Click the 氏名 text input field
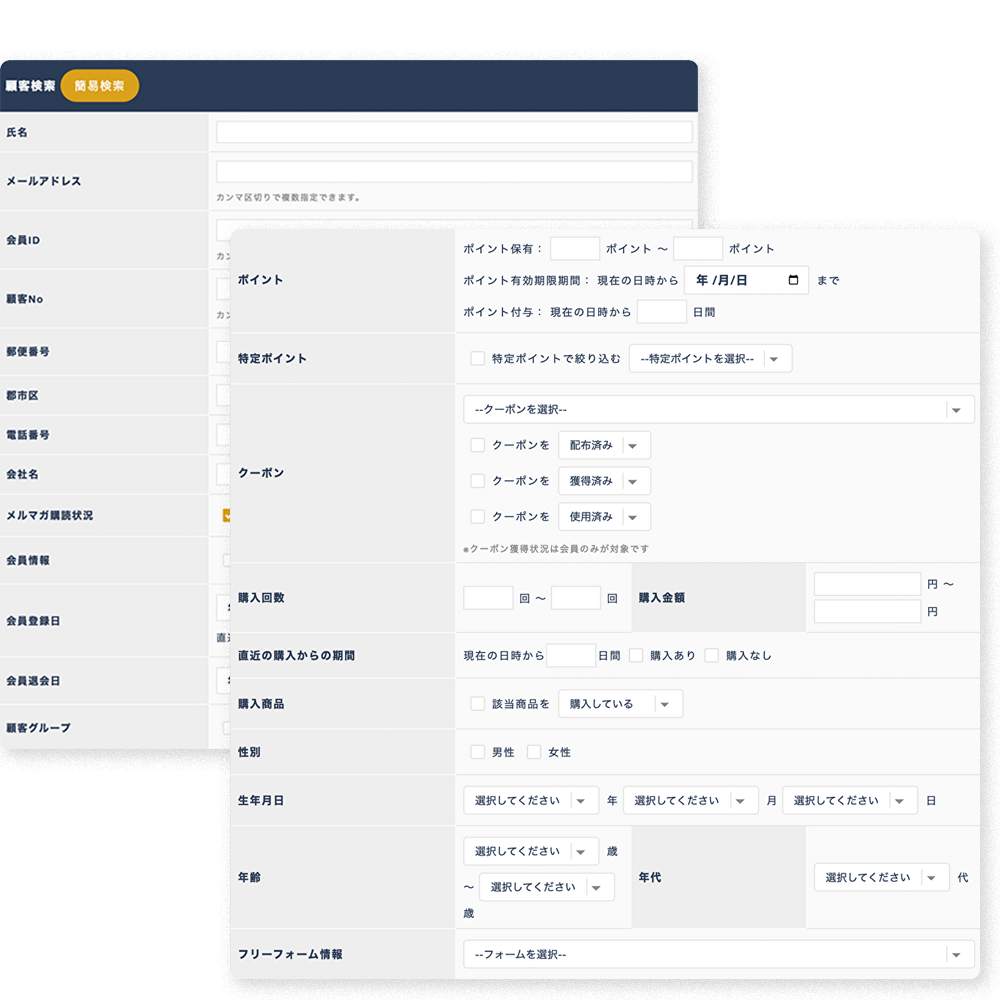Screen dimensions: 1000x1000 454,132
